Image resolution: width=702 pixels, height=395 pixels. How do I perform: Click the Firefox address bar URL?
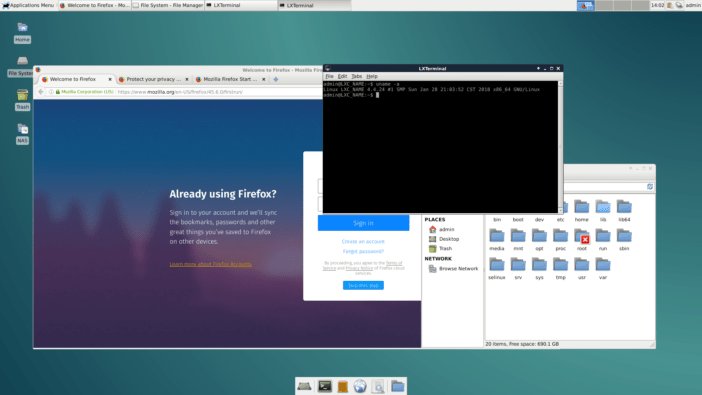coord(180,92)
